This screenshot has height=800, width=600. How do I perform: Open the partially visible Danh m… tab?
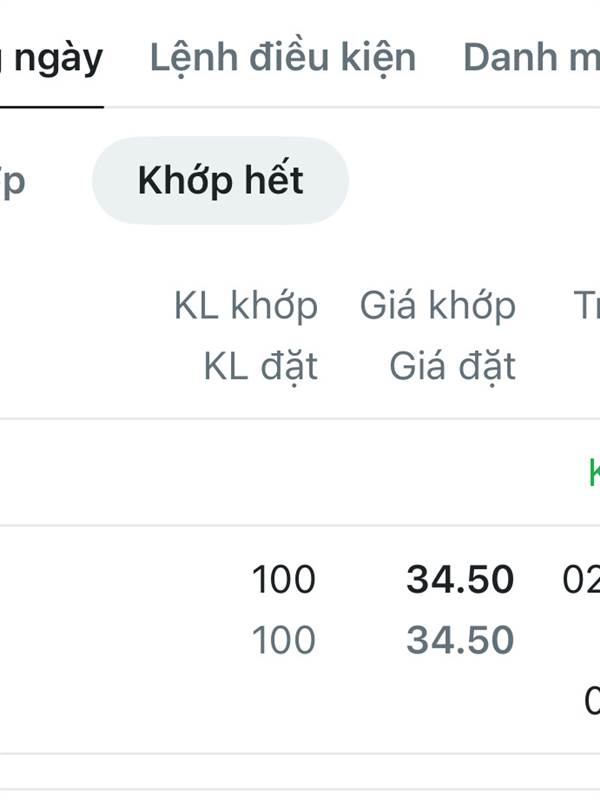pos(530,57)
